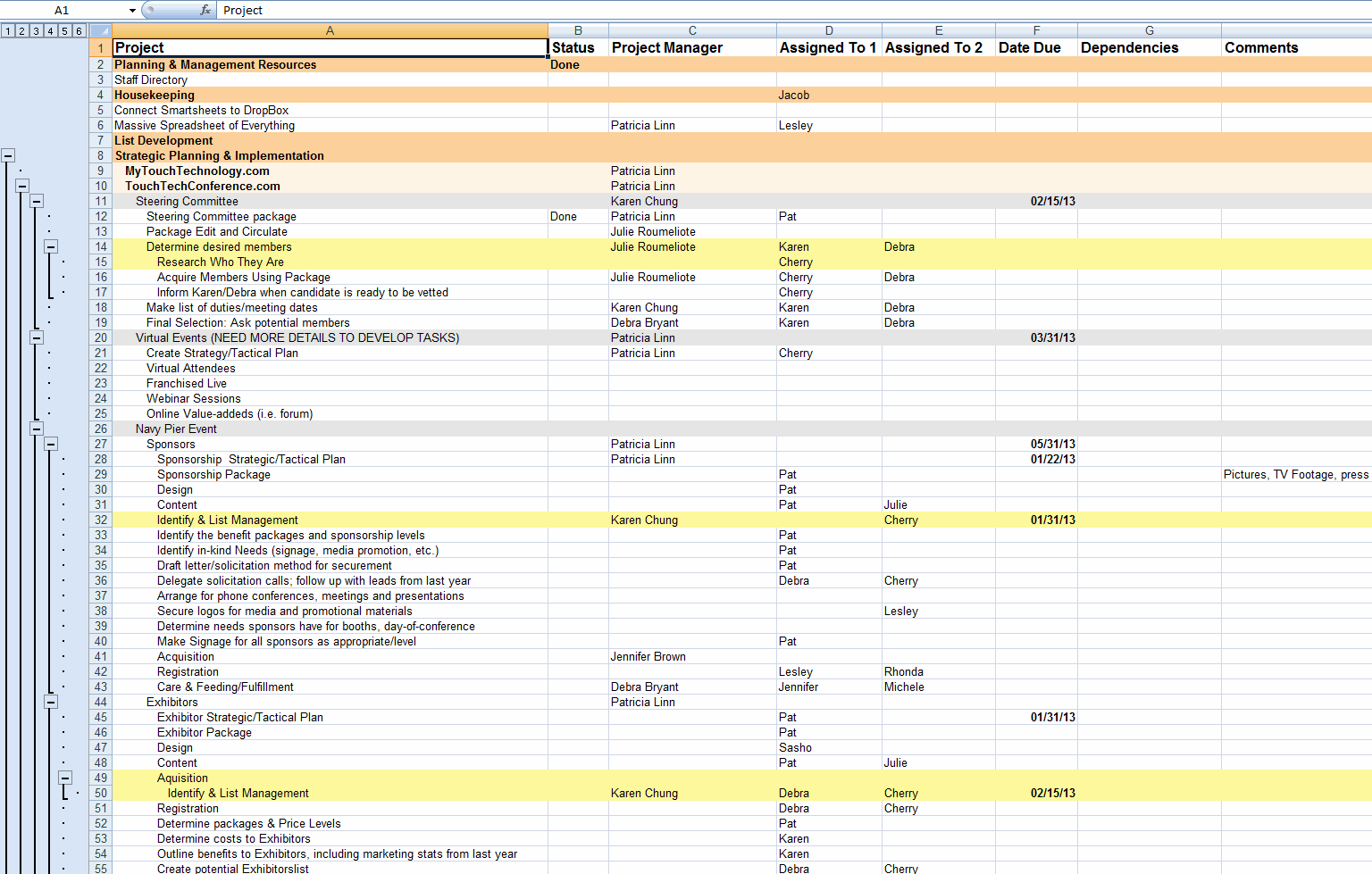Click outline level 4 button

click(51, 31)
